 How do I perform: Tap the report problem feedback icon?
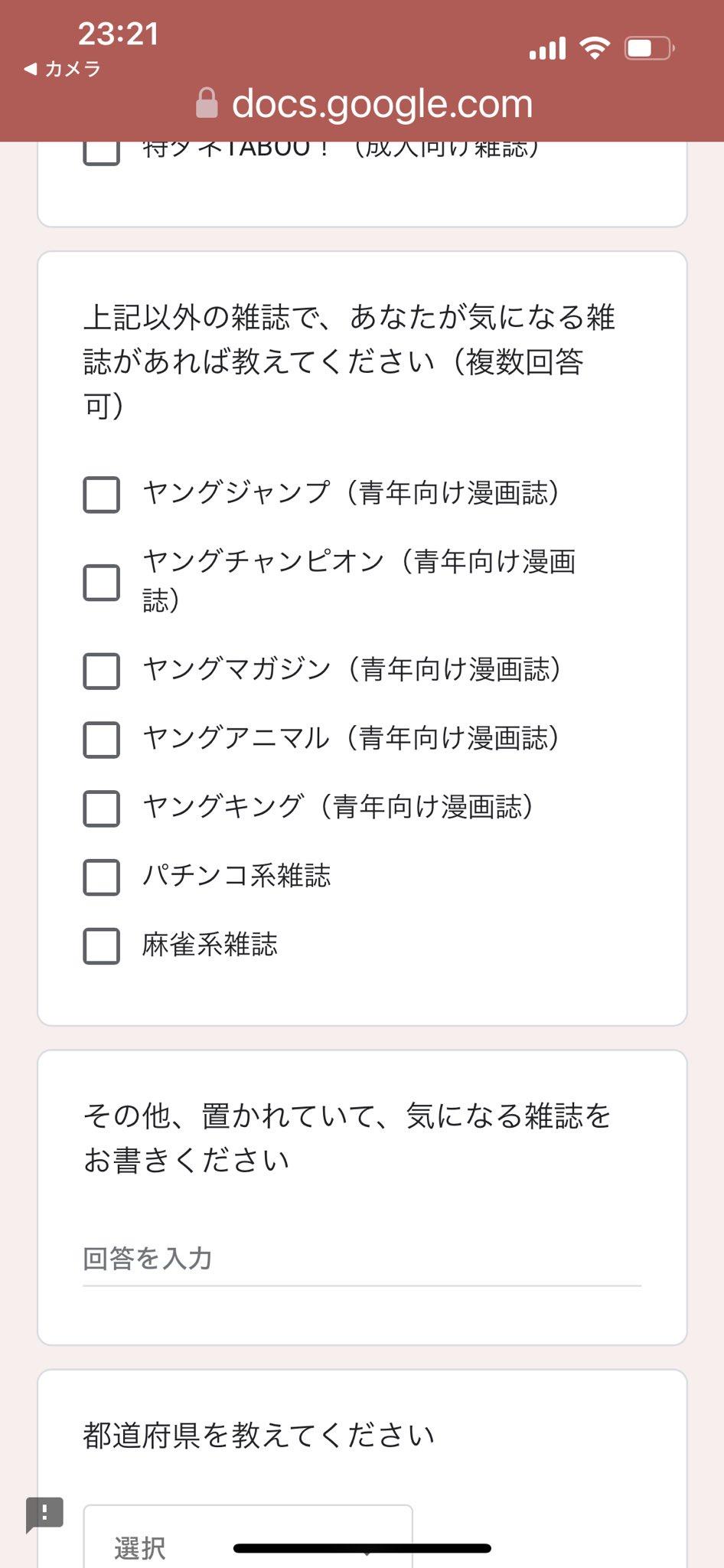[x=44, y=1513]
